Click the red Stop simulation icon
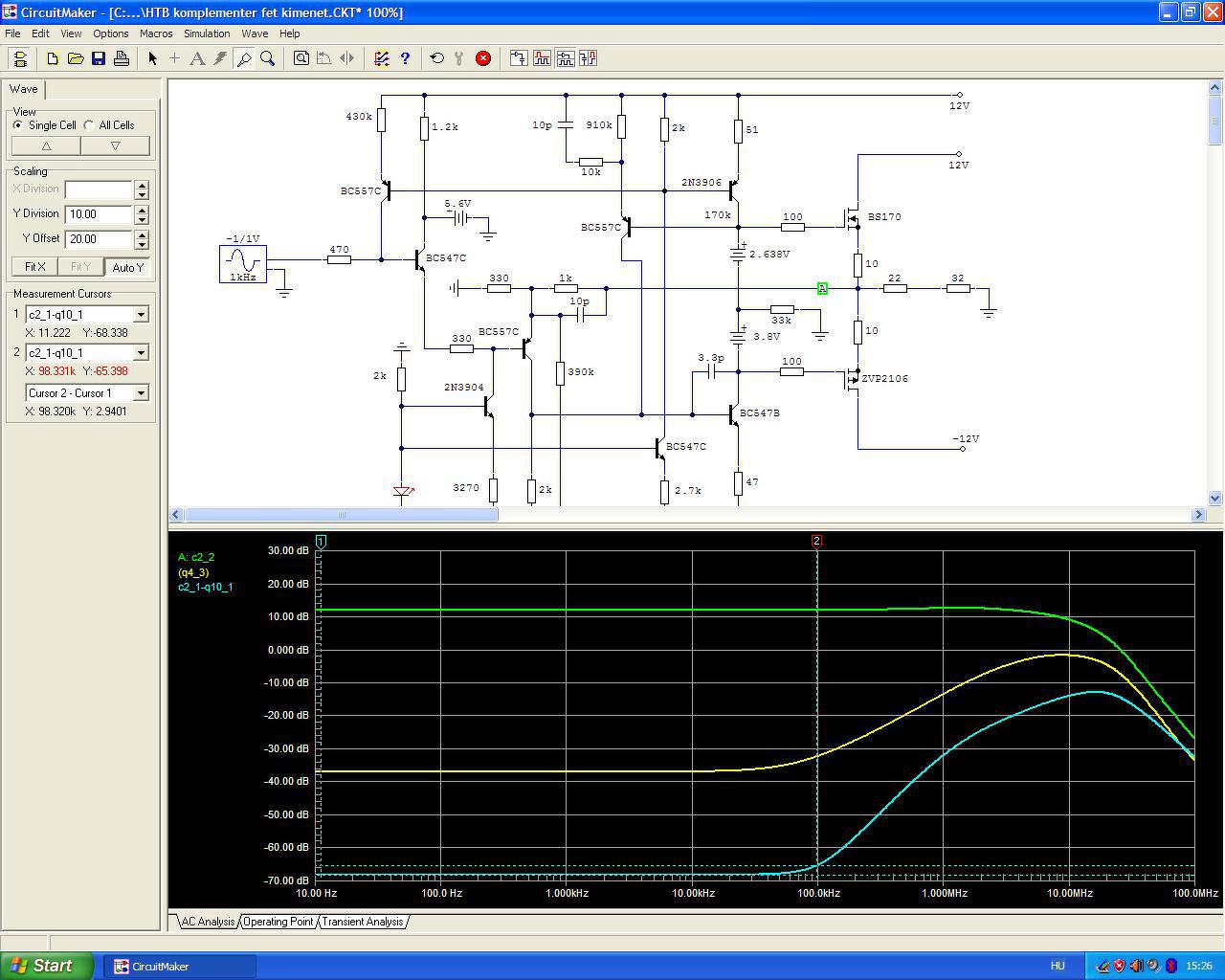 coord(483,58)
